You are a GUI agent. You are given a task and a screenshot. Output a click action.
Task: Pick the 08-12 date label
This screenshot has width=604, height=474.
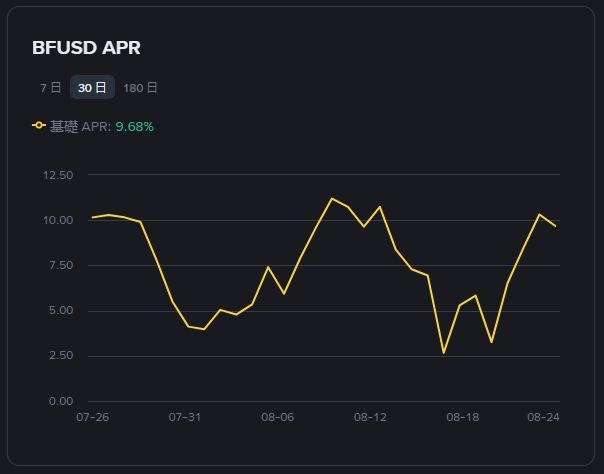click(370, 417)
